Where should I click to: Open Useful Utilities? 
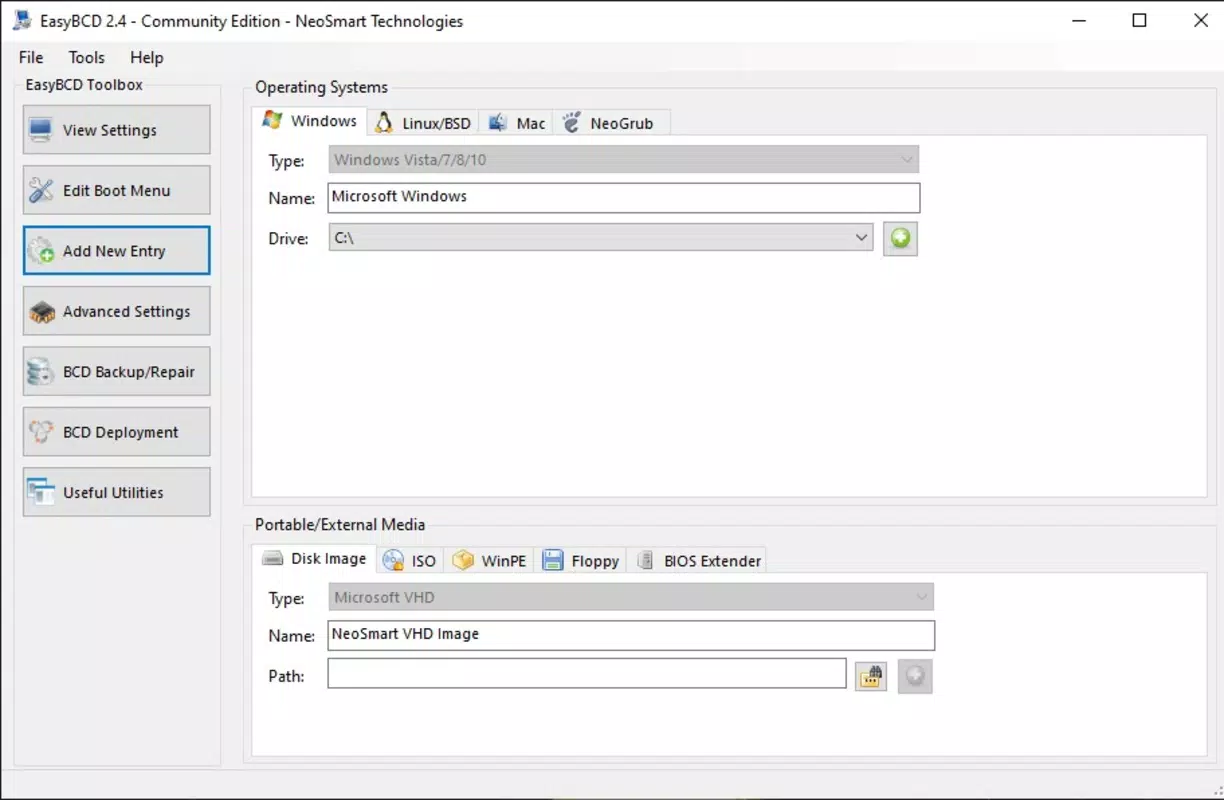117,492
